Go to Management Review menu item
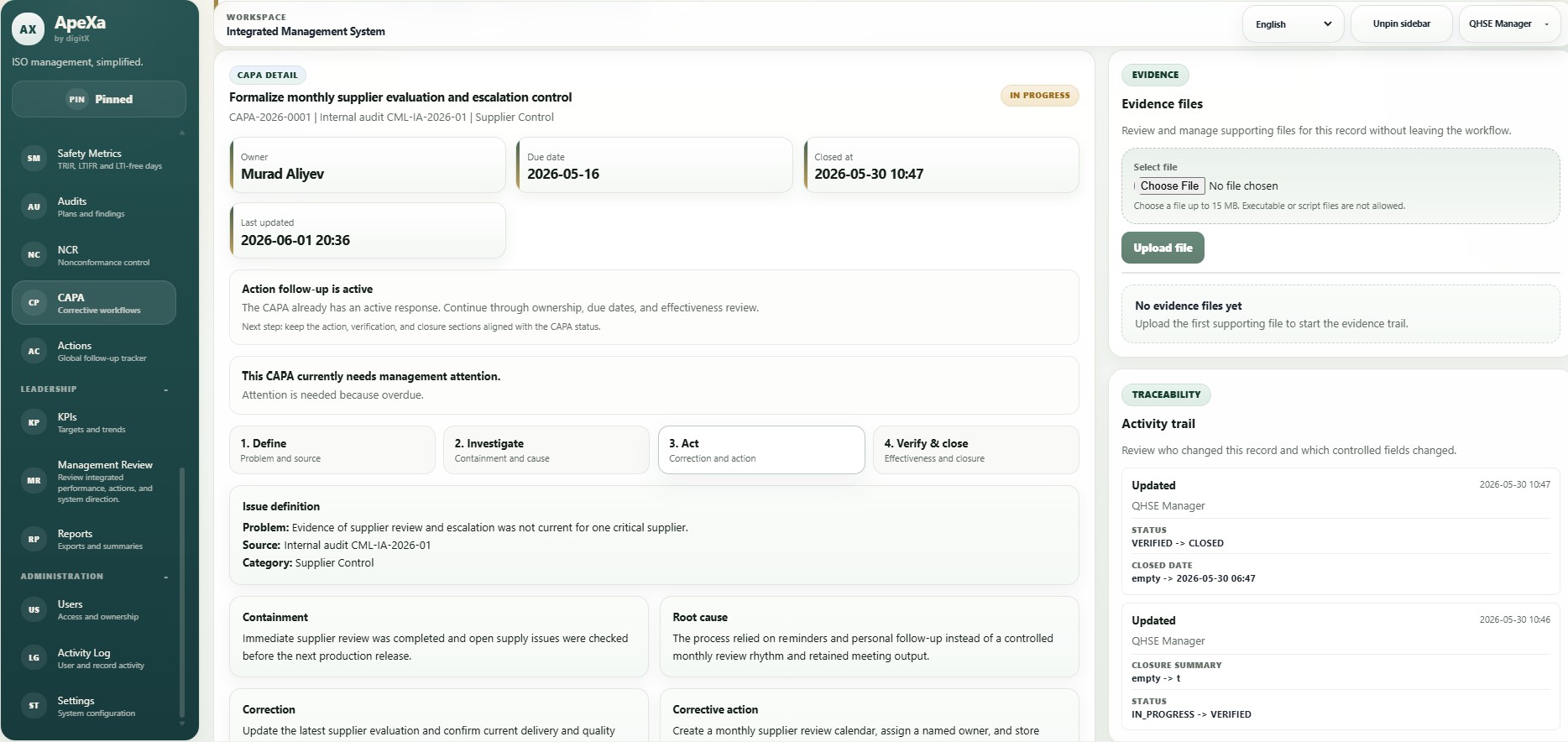Viewport: 1568px width, 742px height. [x=94, y=481]
